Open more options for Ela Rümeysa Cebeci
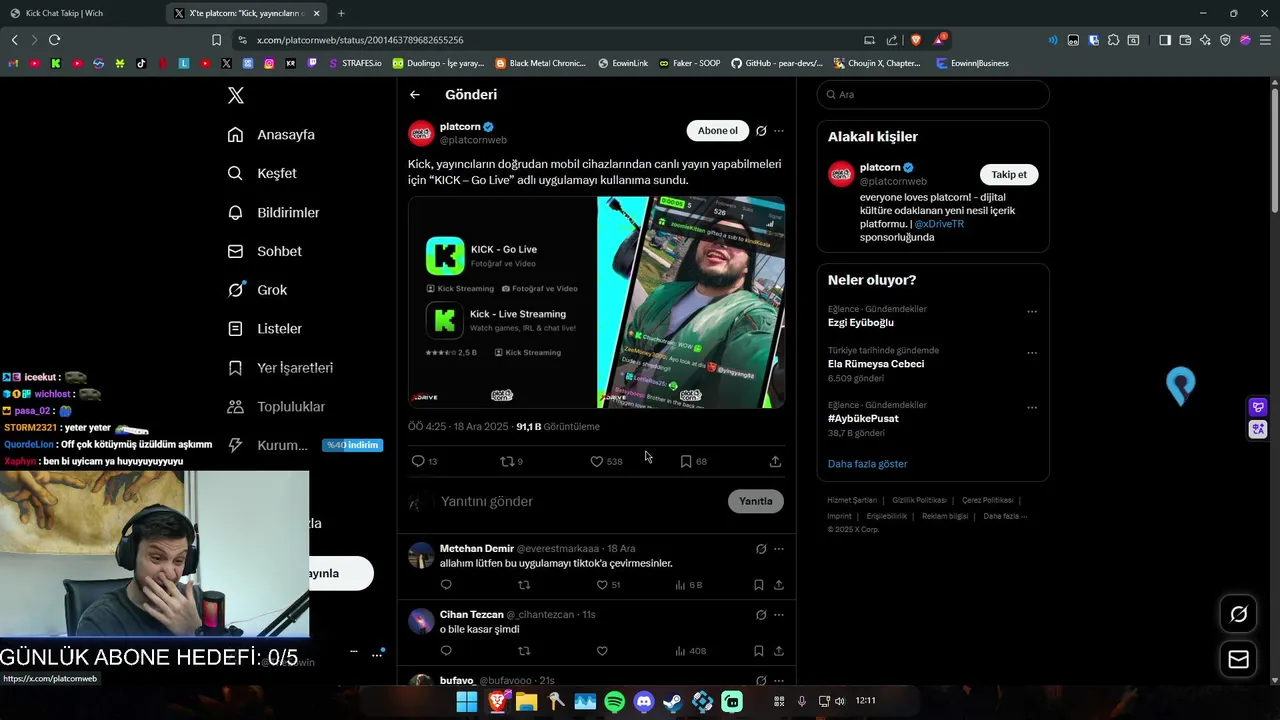The width and height of the screenshot is (1280, 720). [x=1032, y=353]
